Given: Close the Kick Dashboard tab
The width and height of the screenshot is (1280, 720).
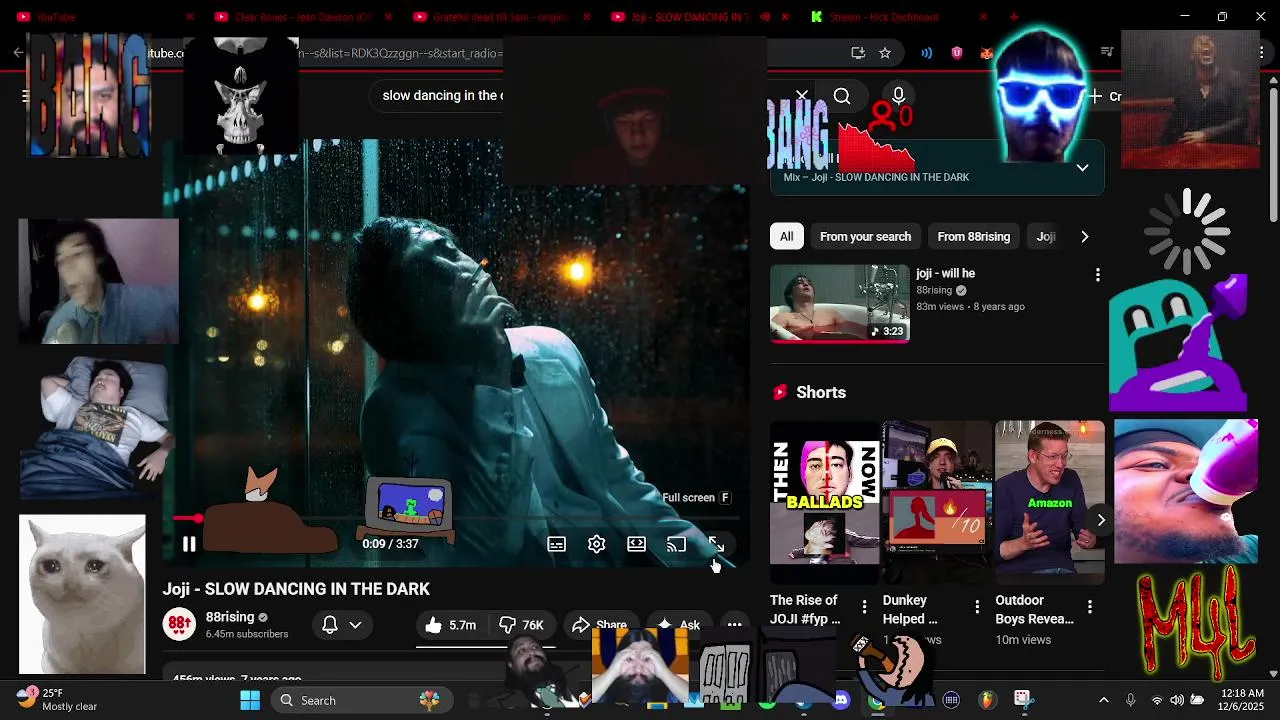Looking at the screenshot, I should click(x=983, y=17).
